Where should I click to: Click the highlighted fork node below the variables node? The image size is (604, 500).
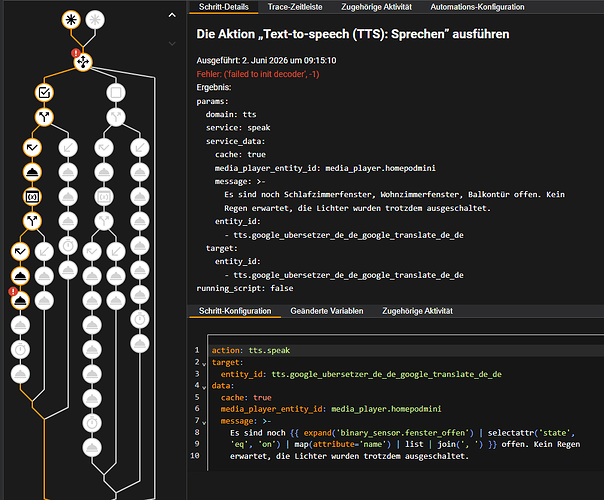pyautogui.click(x=32, y=221)
